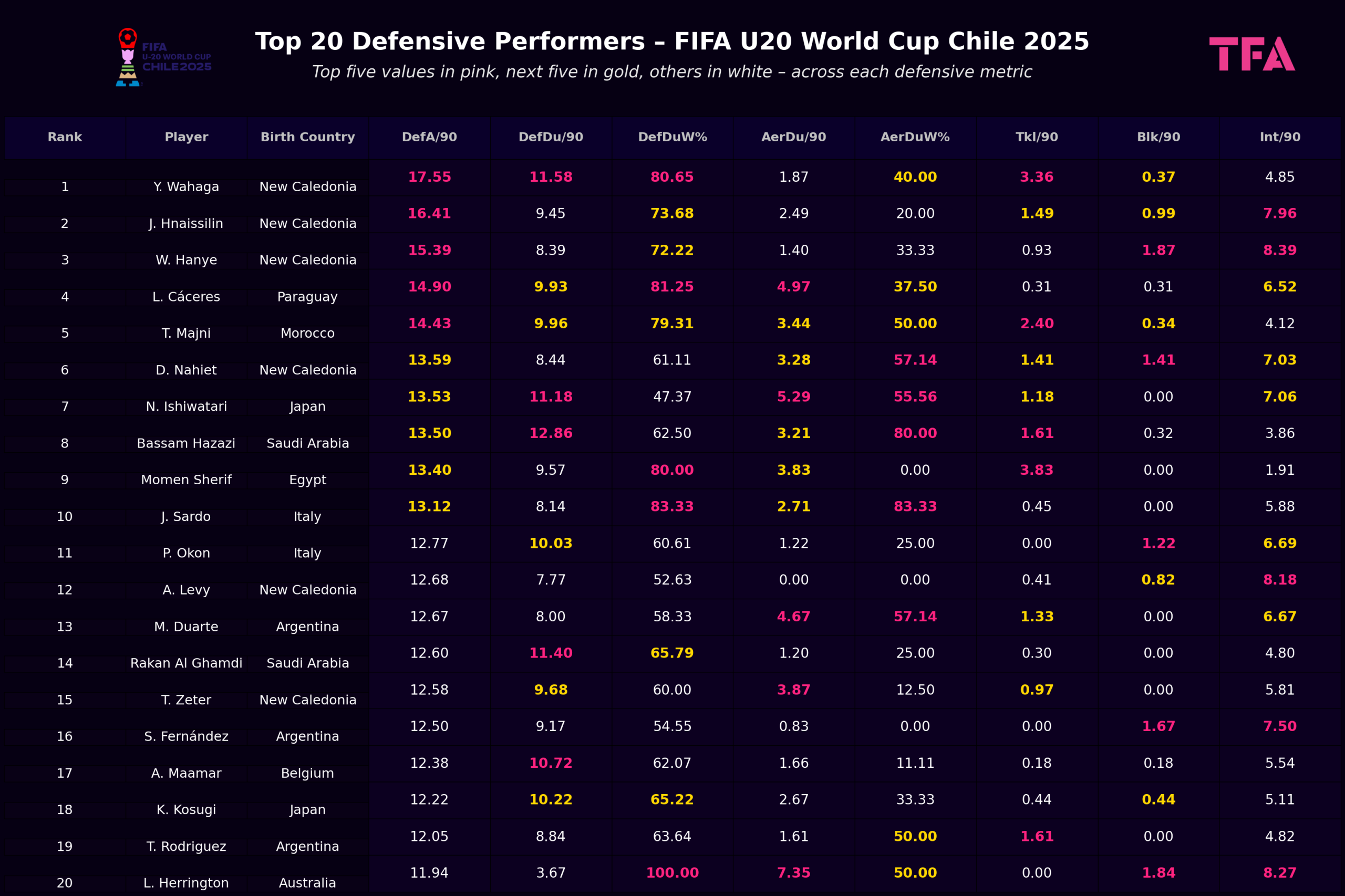The height and width of the screenshot is (896, 1345).
Task: Click the DefA/90 value 16.41
Action: point(429,214)
